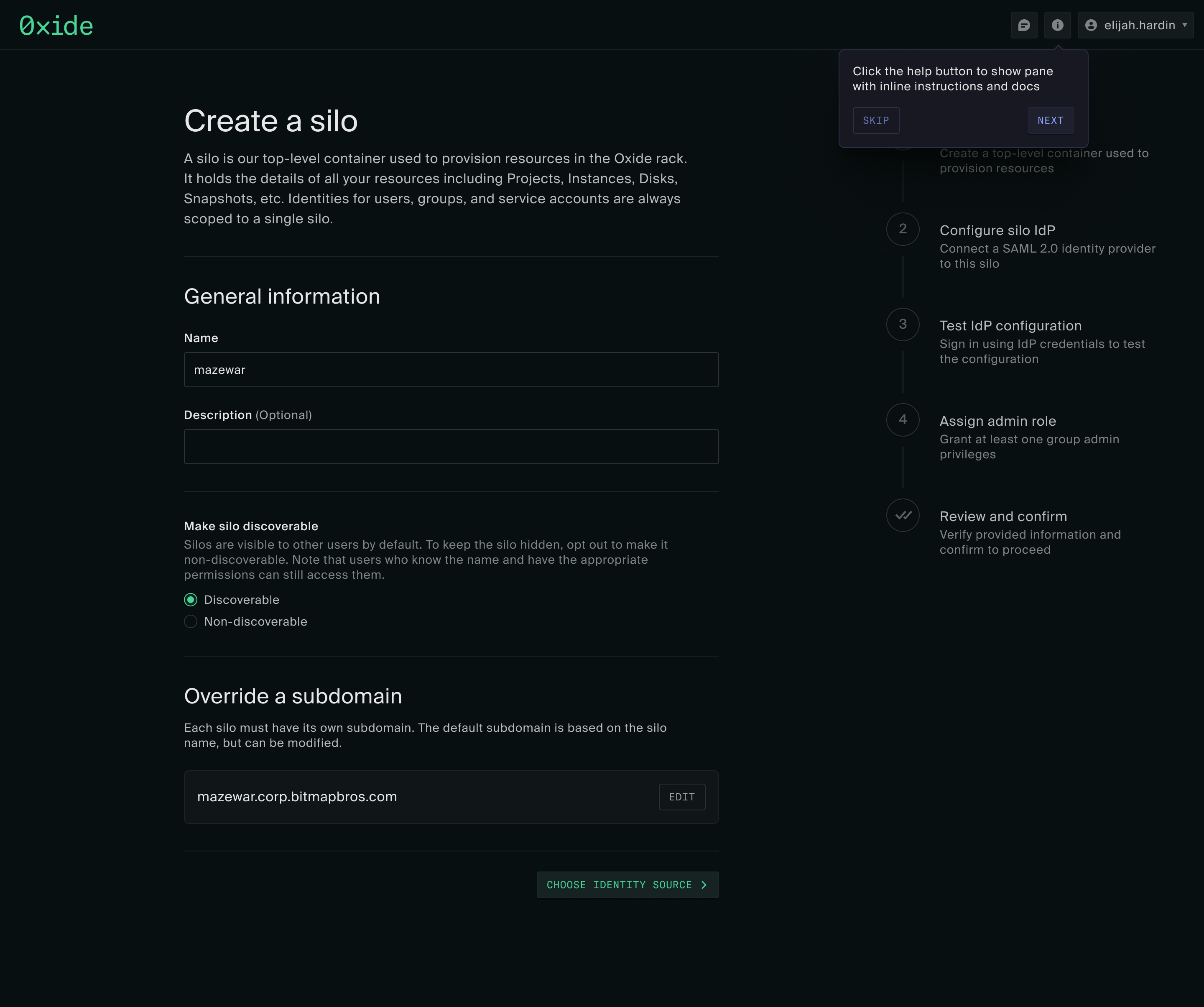Click the step 3 circle for Test IdP configuration
The height and width of the screenshot is (1007, 1204).
tap(903, 324)
